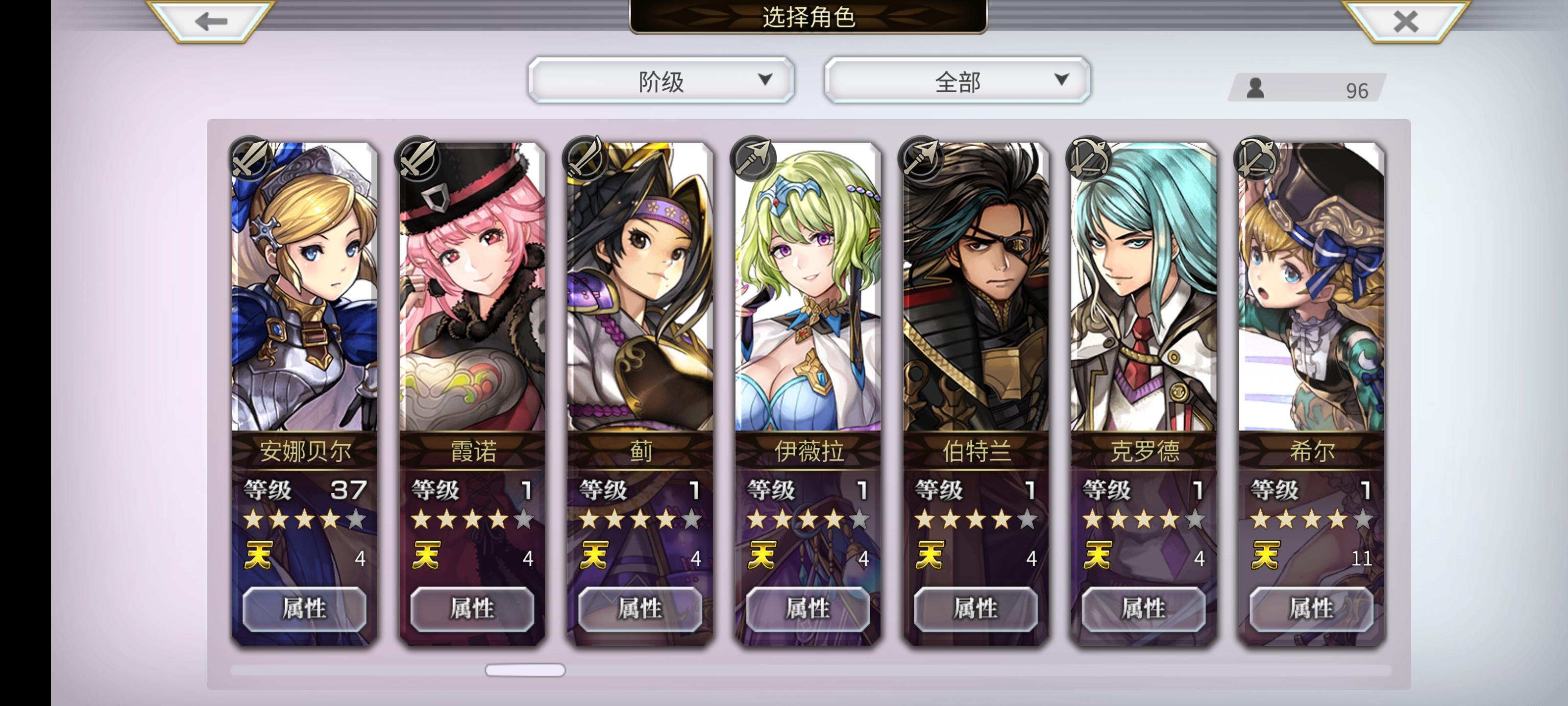
Task: View 属性 of 希尔
Action: (1311, 608)
